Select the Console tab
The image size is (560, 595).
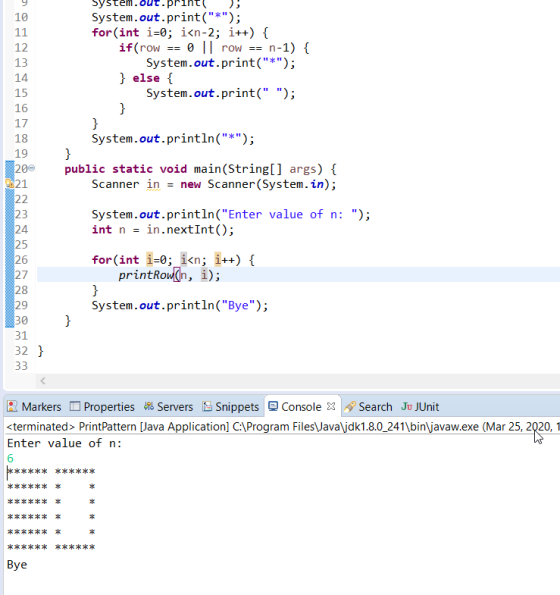click(x=301, y=407)
